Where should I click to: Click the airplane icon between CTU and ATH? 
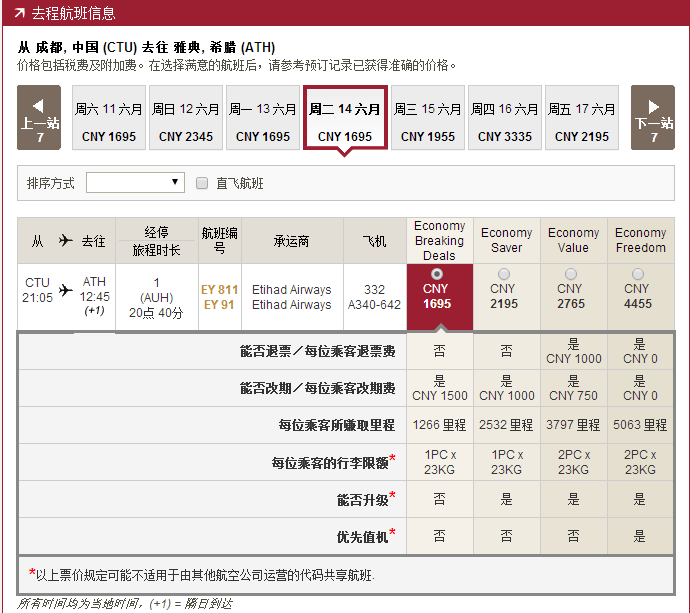pyautogui.click(x=66, y=290)
